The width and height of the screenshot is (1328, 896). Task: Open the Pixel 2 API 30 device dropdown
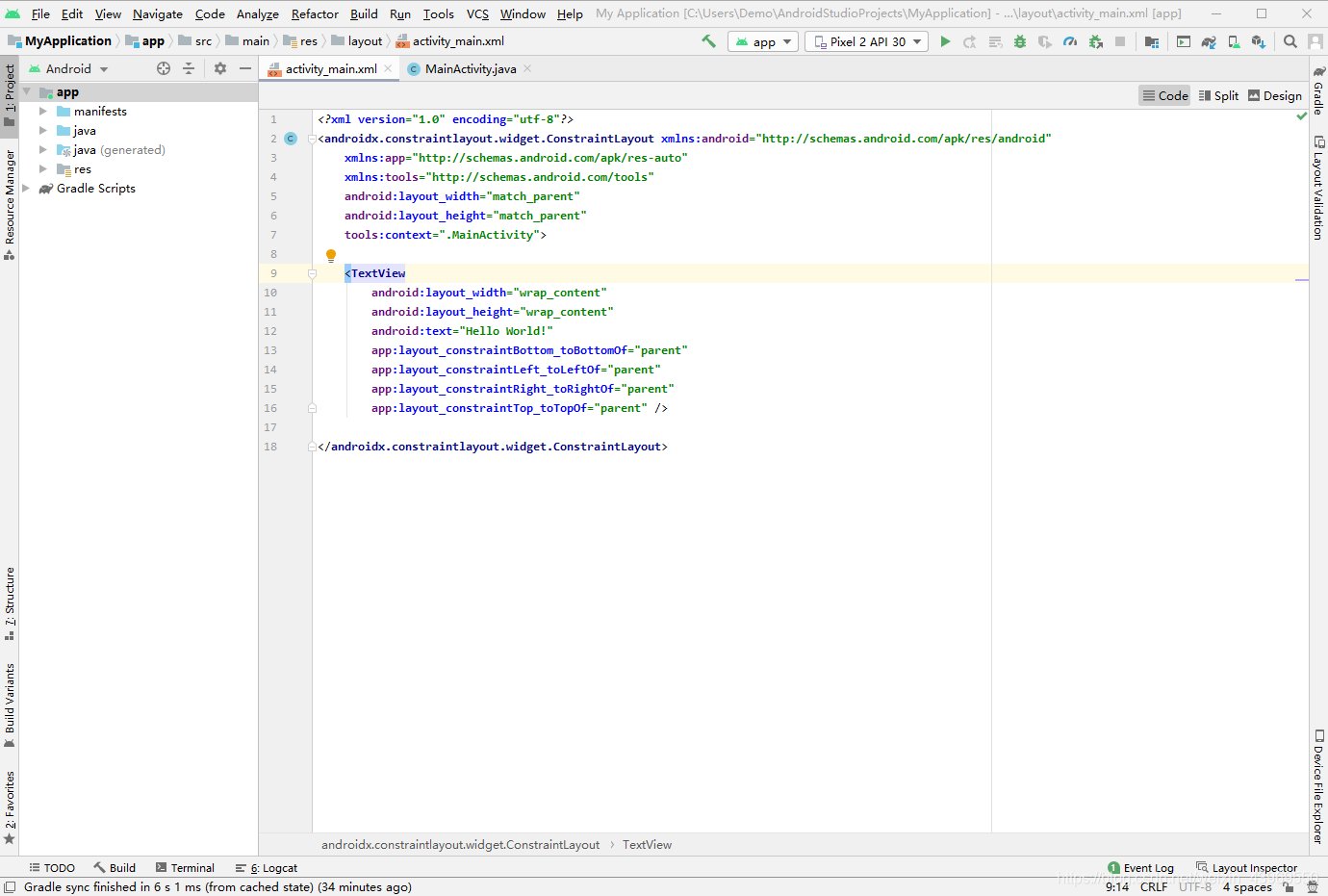click(866, 41)
